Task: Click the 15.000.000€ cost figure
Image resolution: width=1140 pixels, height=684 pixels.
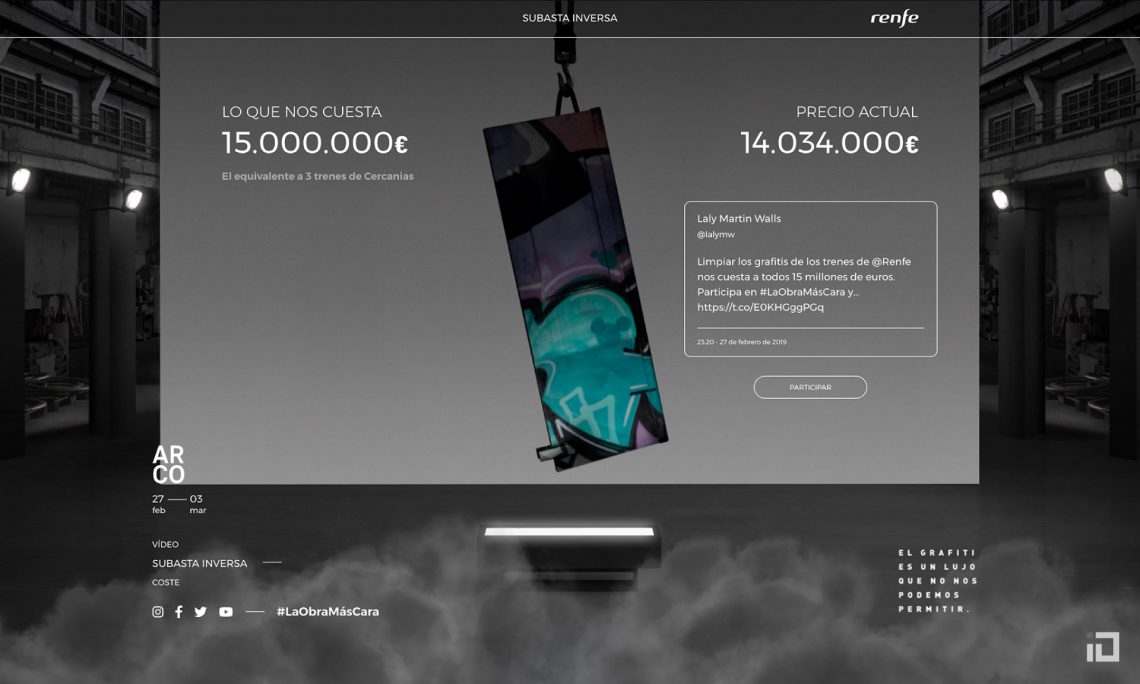Action: 315,142
